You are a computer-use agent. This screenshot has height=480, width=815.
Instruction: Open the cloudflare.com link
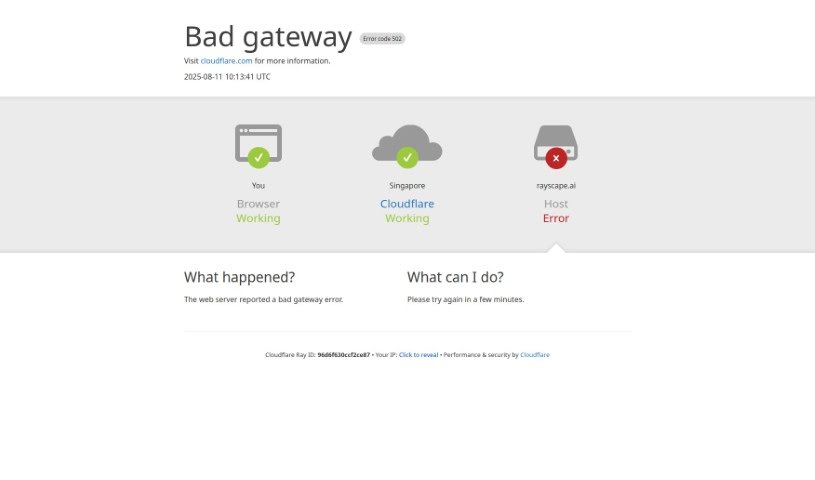coord(226,61)
